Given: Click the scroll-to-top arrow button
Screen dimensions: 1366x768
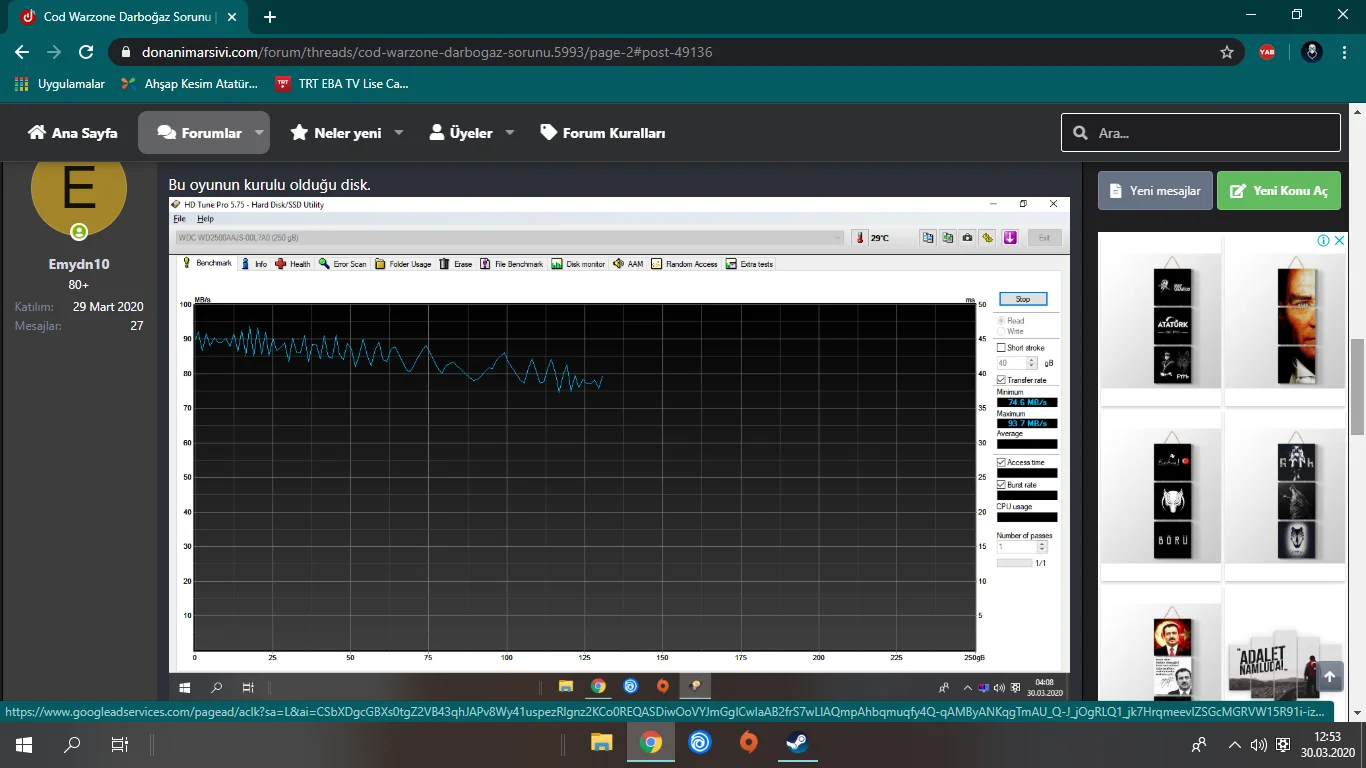Looking at the screenshot, I should (x=1329, y=677).
